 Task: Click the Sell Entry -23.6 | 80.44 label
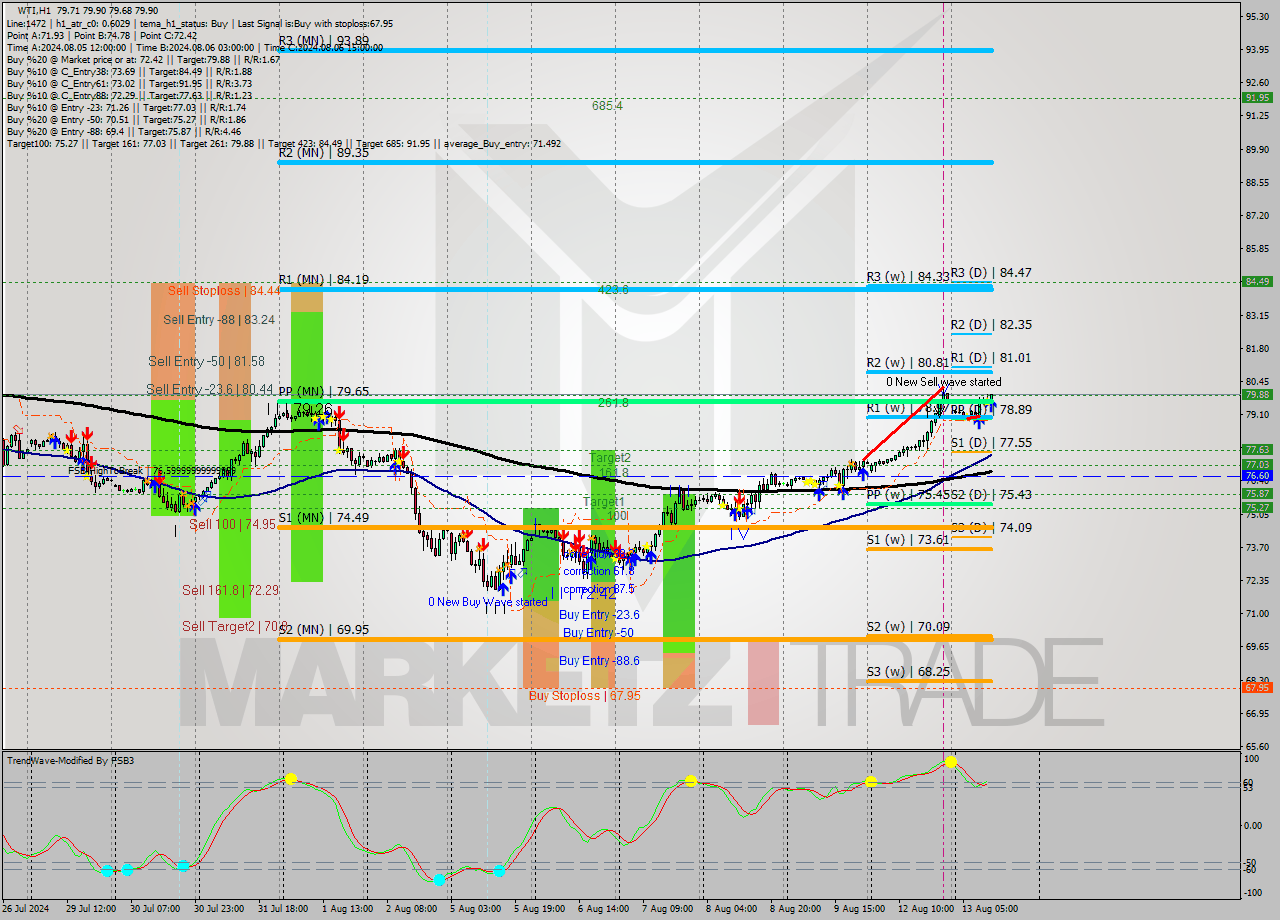click(210, 389)
